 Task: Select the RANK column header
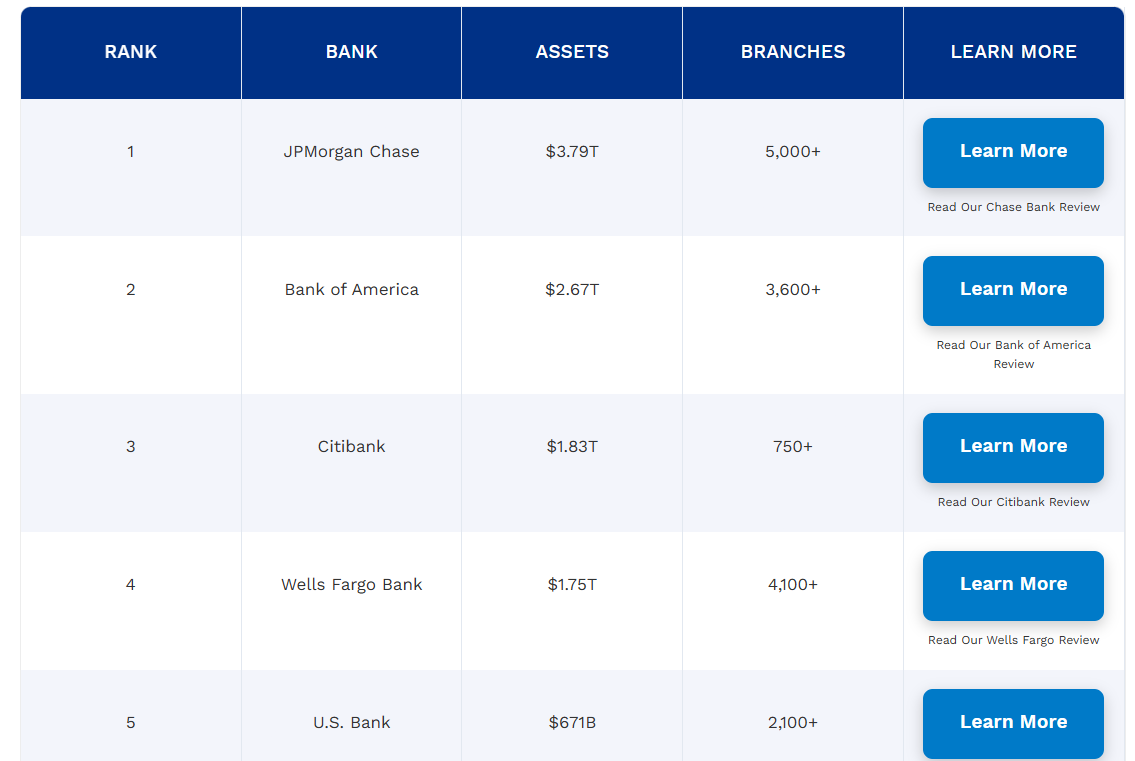point(130,51)
